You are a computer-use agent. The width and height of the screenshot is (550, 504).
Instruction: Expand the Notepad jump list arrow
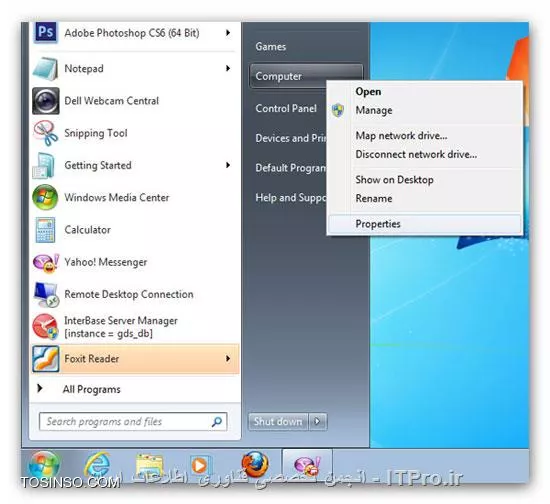[228, 68]
